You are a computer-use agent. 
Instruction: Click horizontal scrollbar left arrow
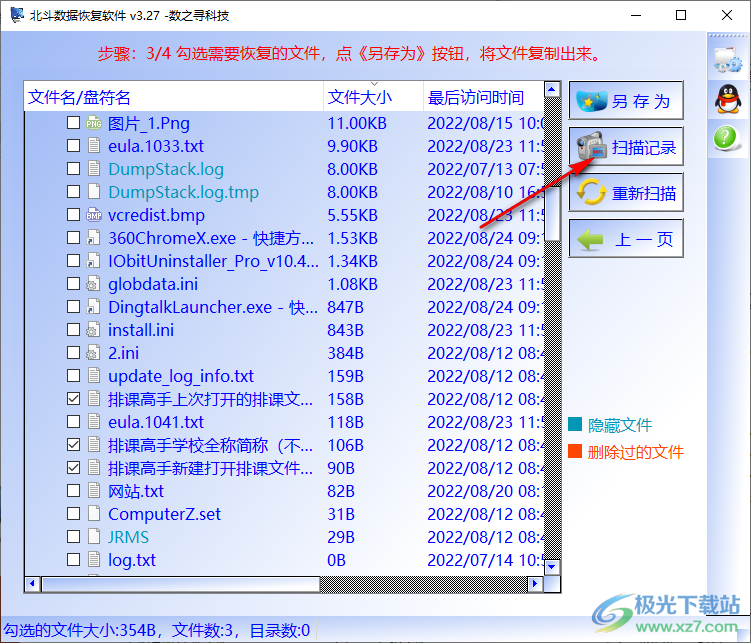32,584
